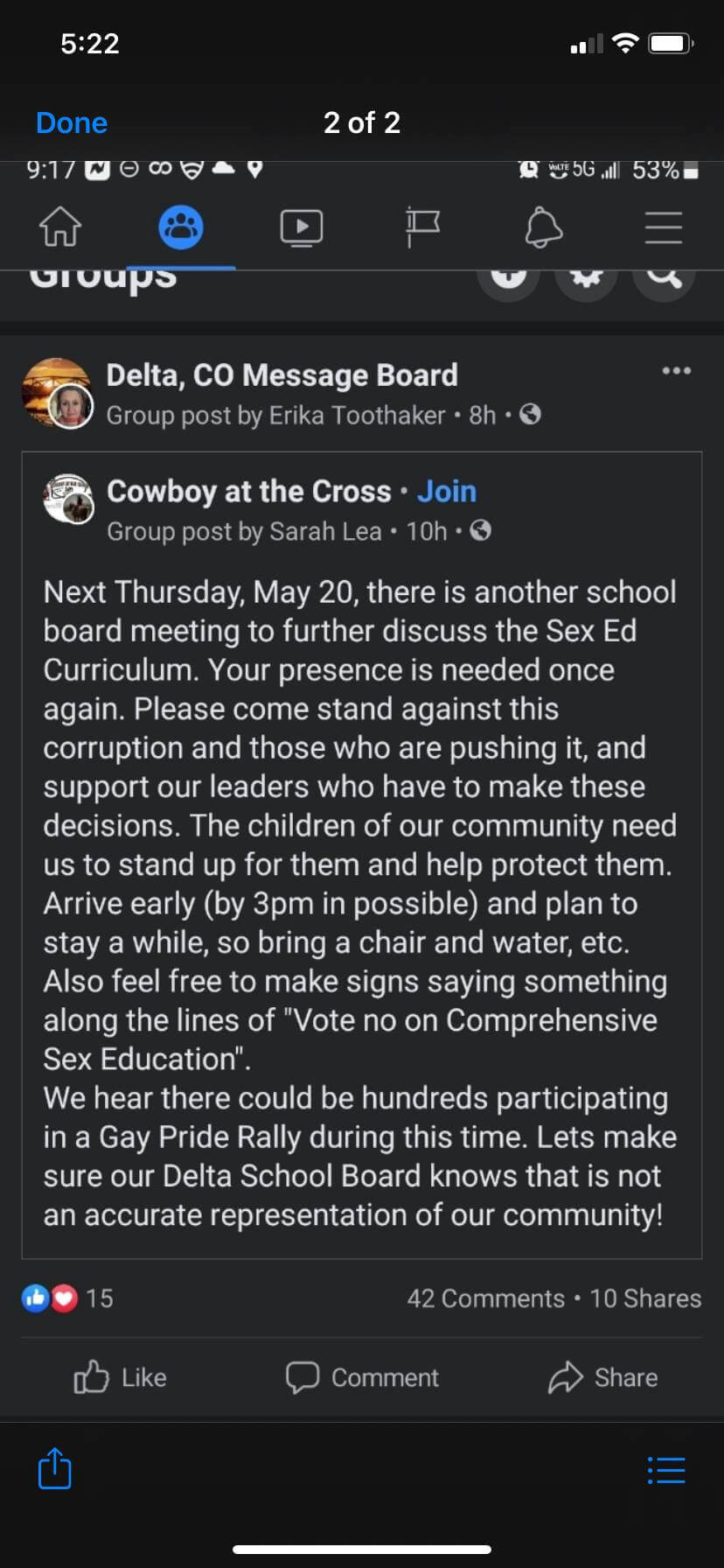The image size is (724, 1568).
Task: Open Cowboy at the Cross group avatar
Action: [x=68, y=499]
